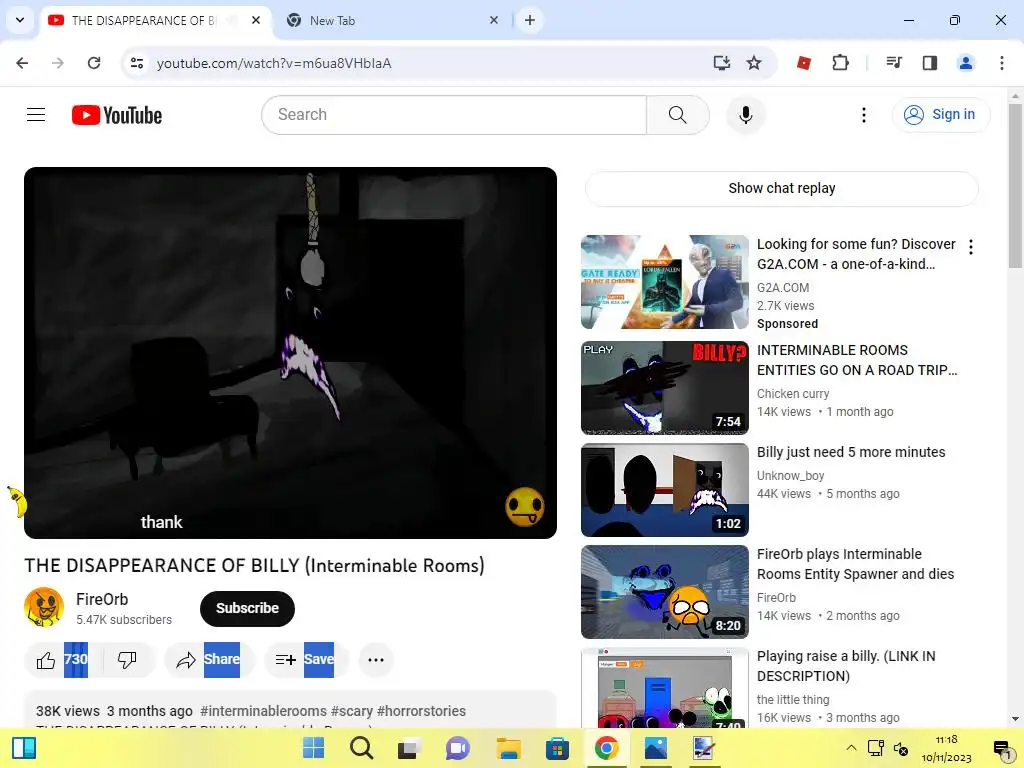The width and height of the screenshot is (1024, 768).
Task: Close the YouTube video tab
Action: point(256,20)
